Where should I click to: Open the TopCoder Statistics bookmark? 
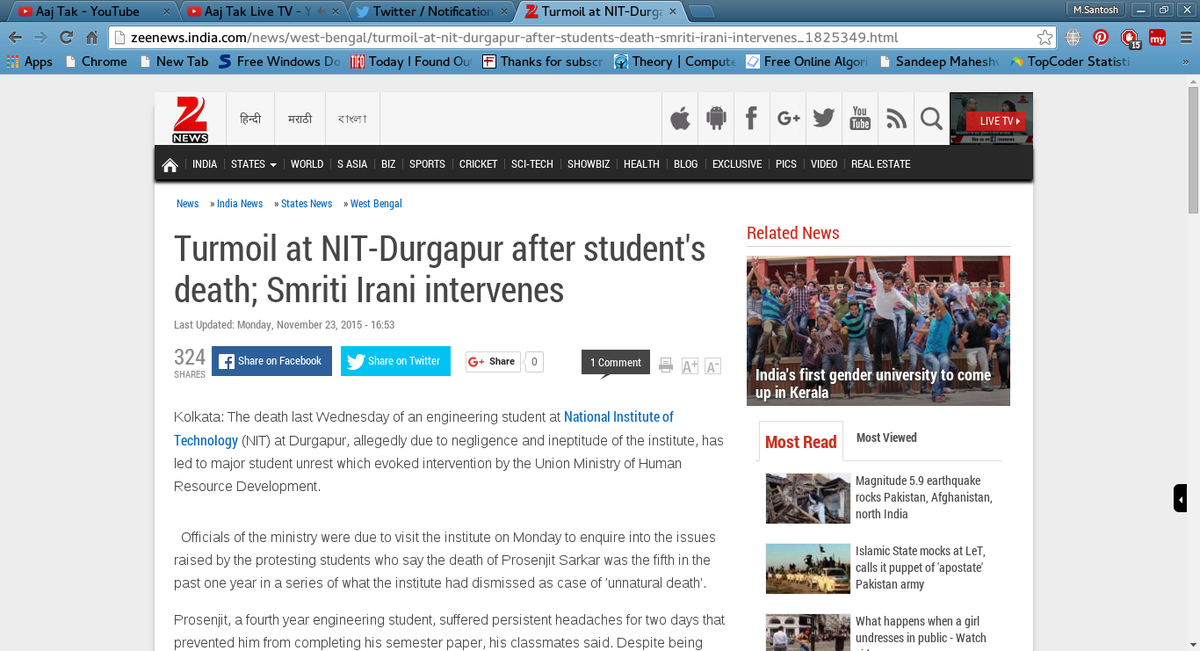[1070, 61]
